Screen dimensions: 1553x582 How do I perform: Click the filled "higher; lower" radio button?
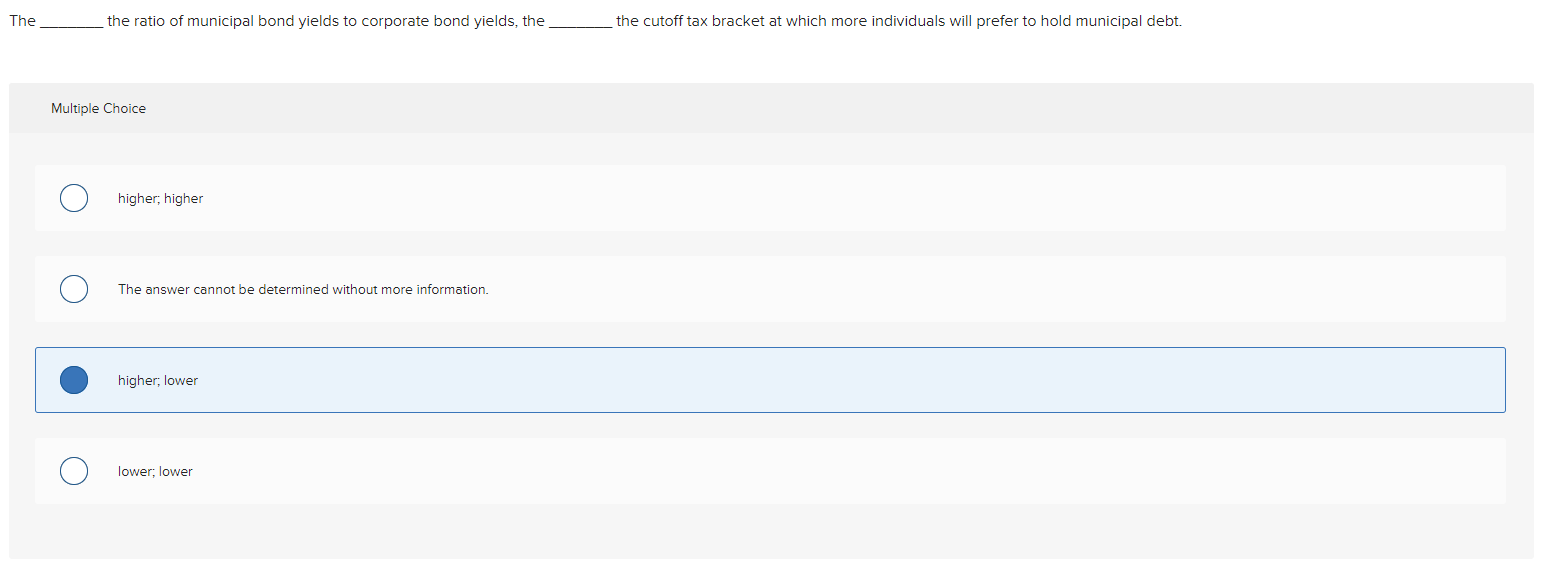click(74, 380)
